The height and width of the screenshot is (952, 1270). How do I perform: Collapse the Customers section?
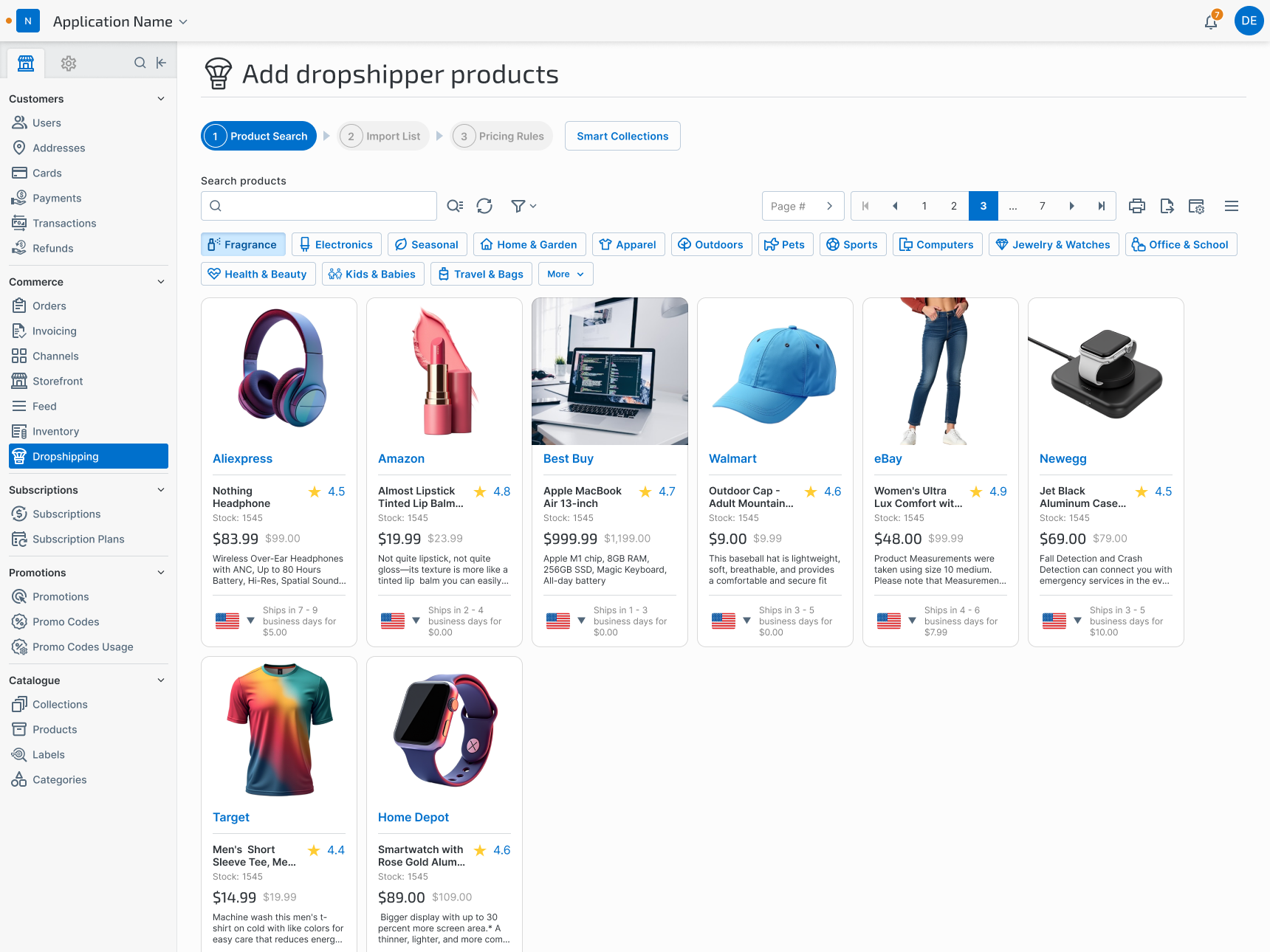click(x=161, y=99)
